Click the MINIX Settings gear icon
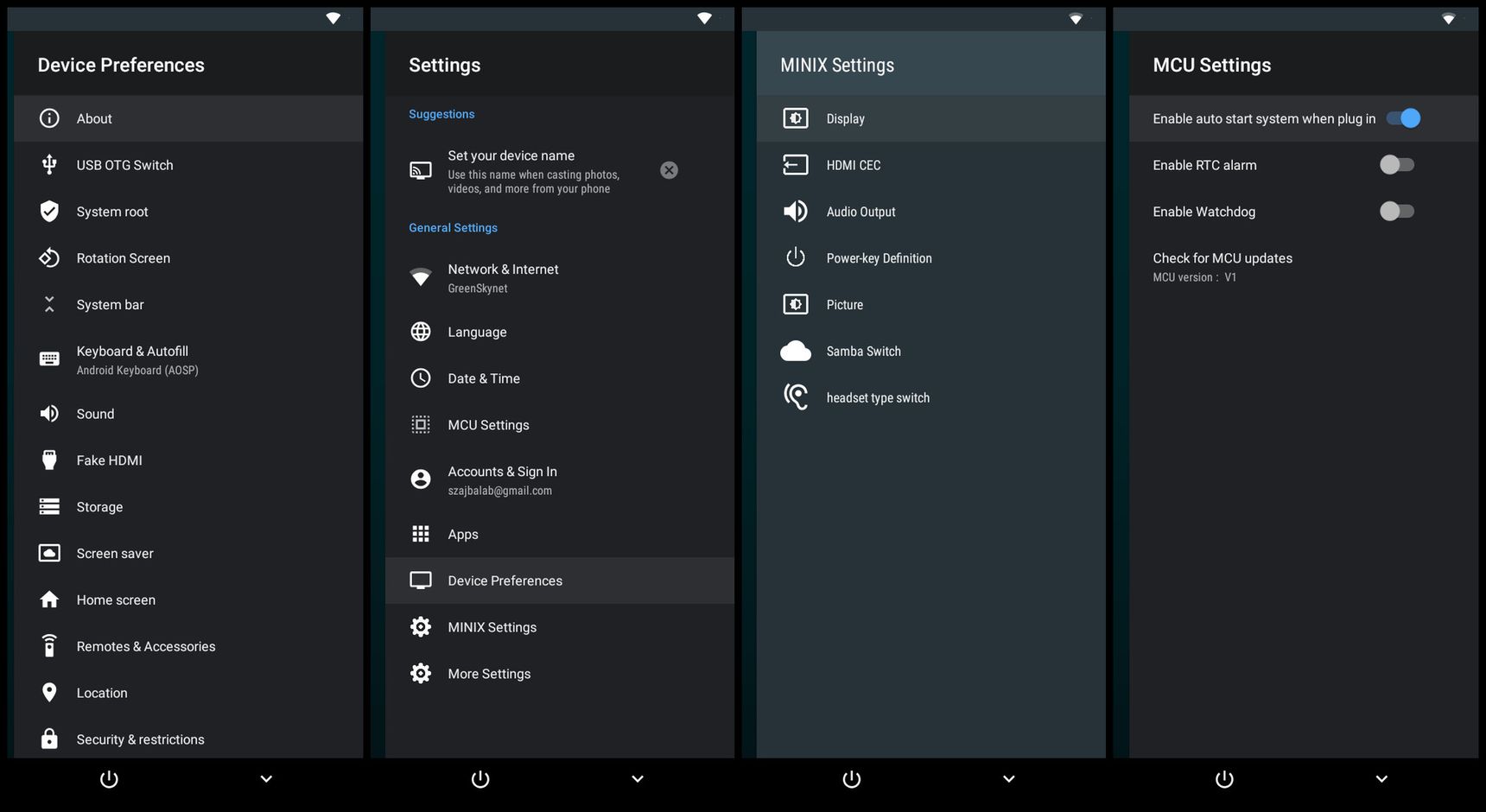 click(x=421, y=627)
